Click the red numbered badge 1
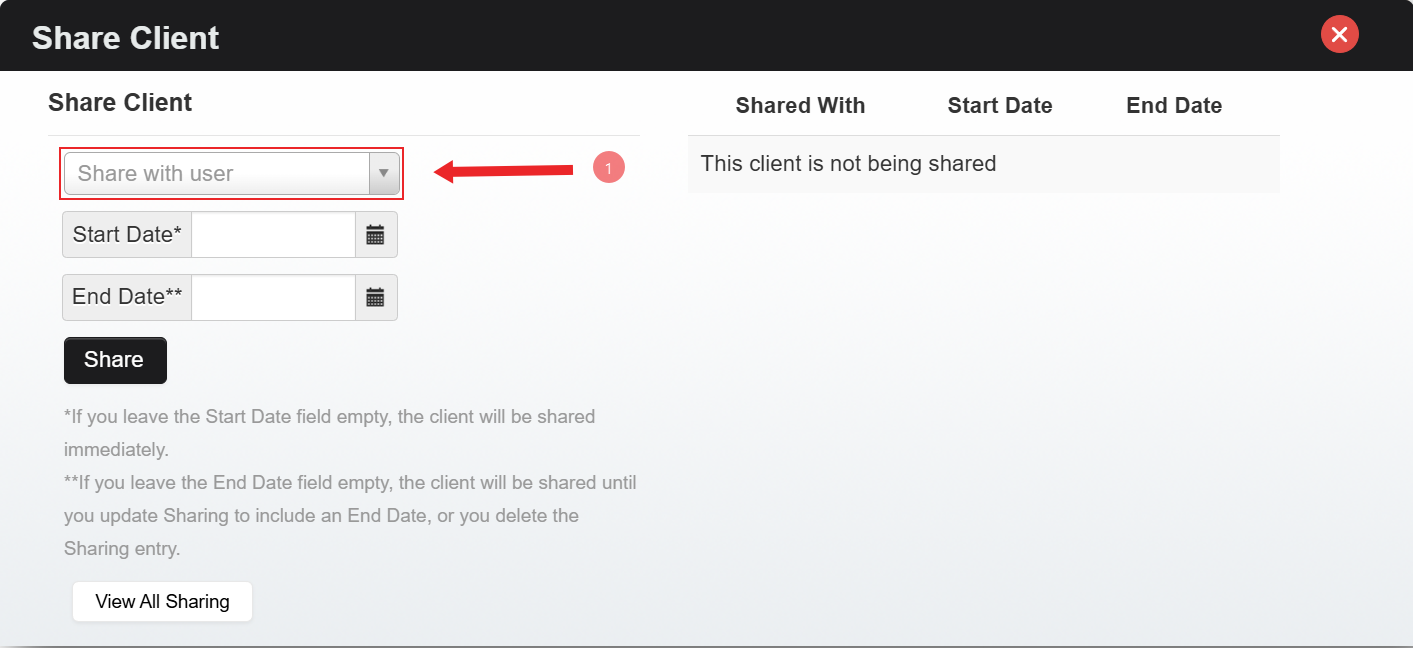 (x=608, y=168)
